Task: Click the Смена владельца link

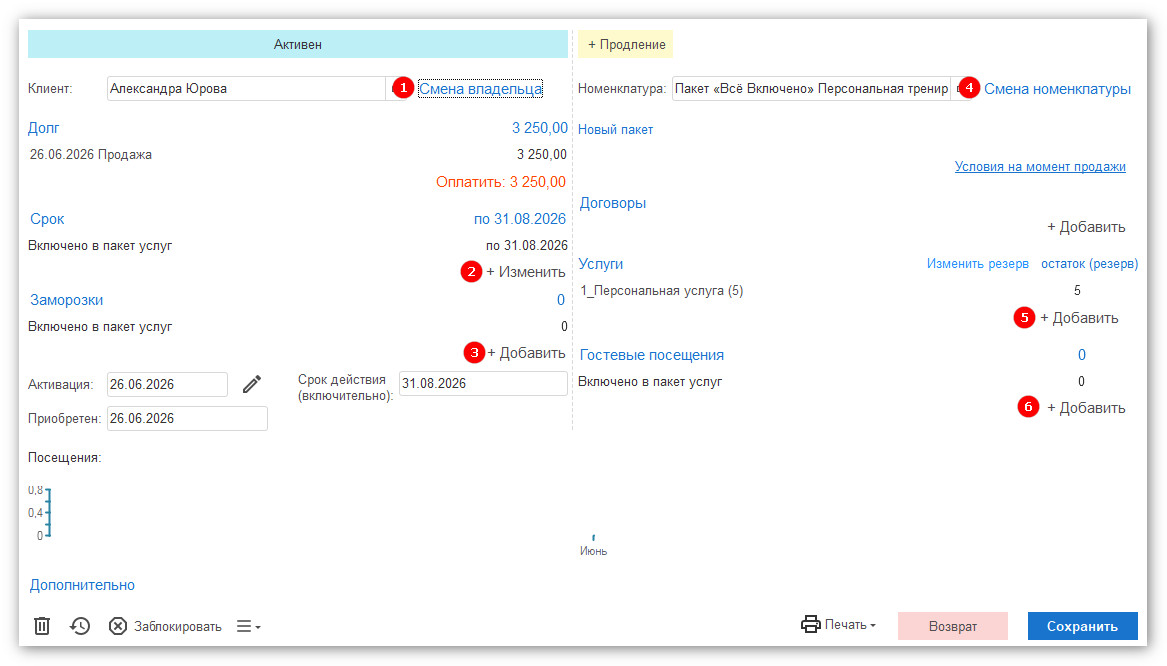Action: (x=480, y=89)
